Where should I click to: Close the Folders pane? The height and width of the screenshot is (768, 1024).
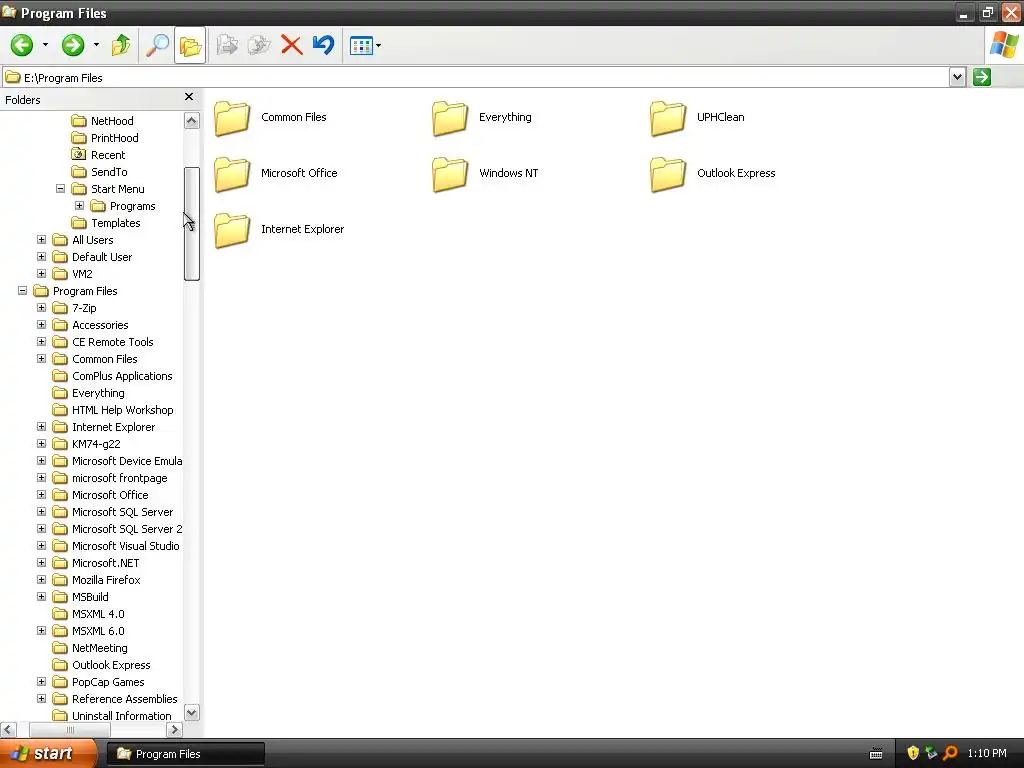click(189, 97)
